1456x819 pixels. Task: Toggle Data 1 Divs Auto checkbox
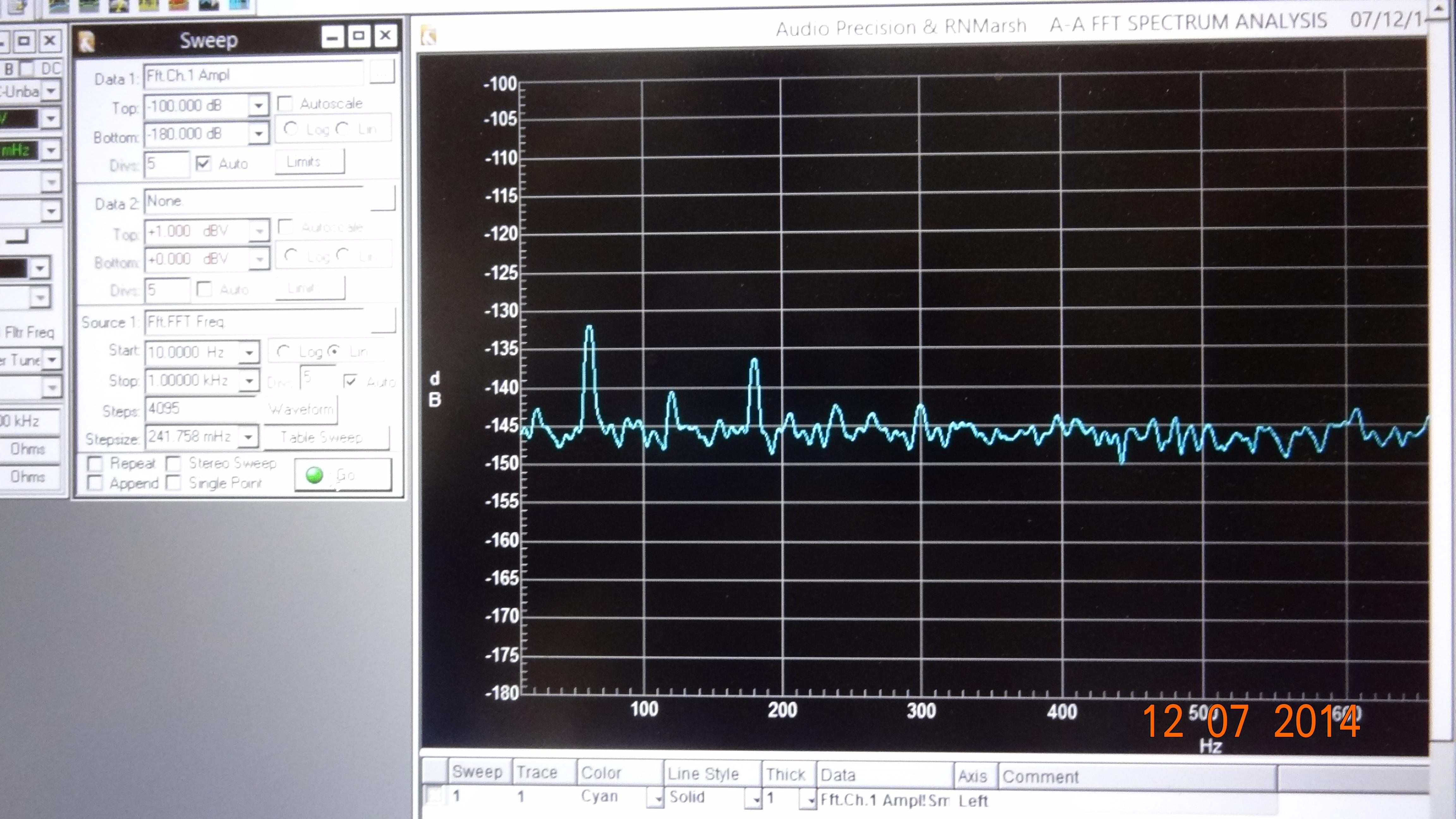tap(203, 164)
